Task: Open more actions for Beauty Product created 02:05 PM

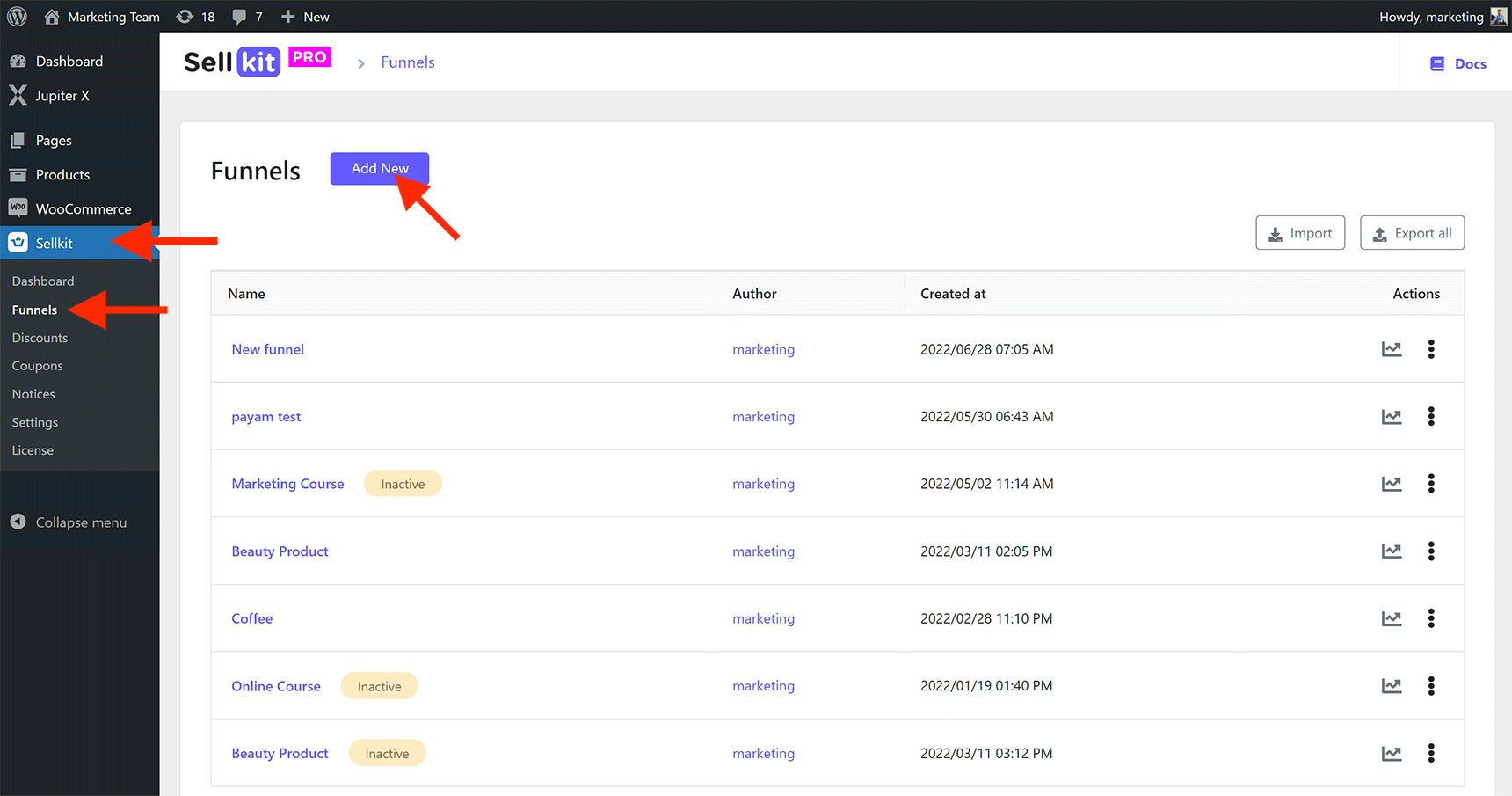Action: pyautogui.click(x=1431, y=551)
